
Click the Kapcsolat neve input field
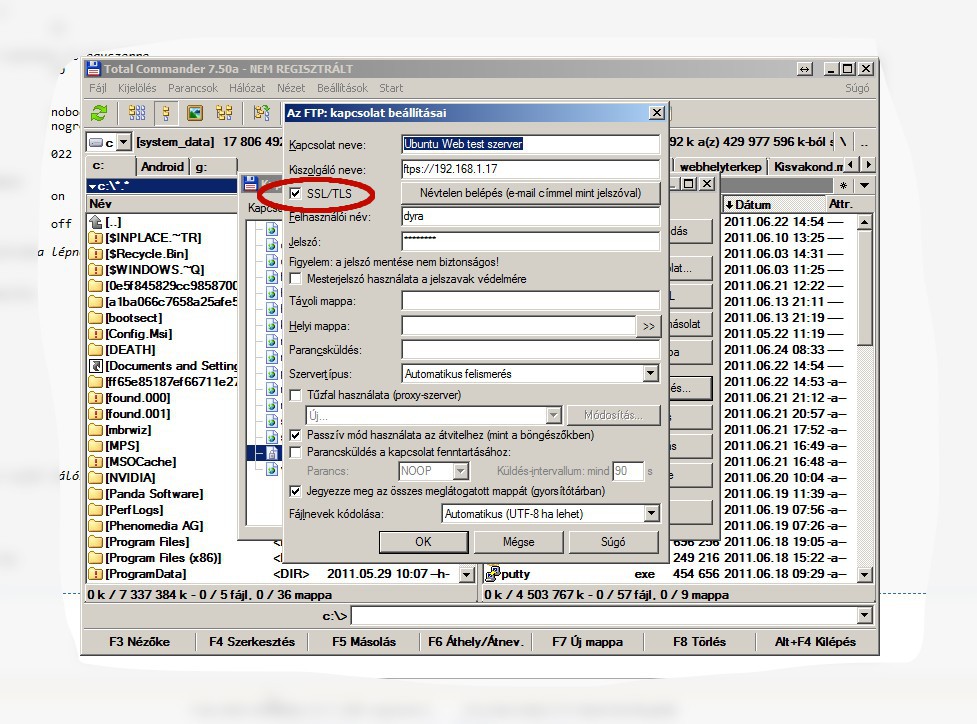click(530, 144)
